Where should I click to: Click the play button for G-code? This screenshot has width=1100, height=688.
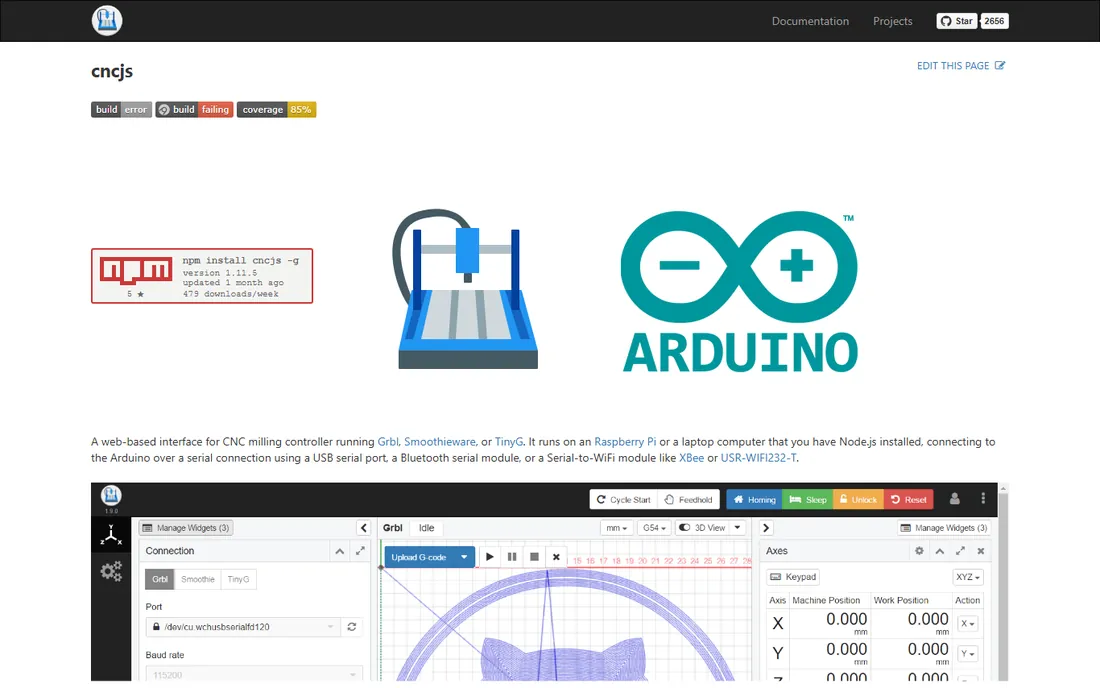point(490,557)
